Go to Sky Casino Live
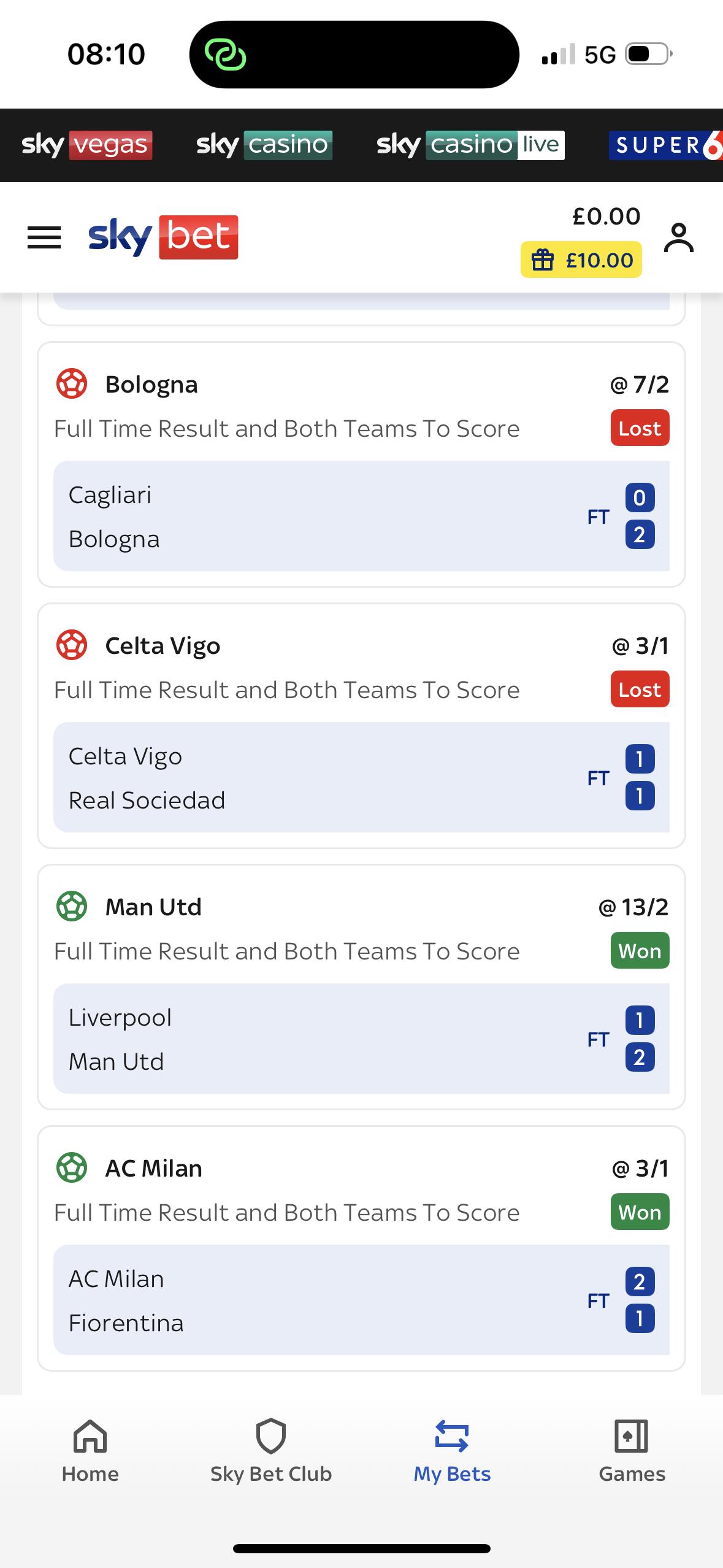 [x=470, y=145]
